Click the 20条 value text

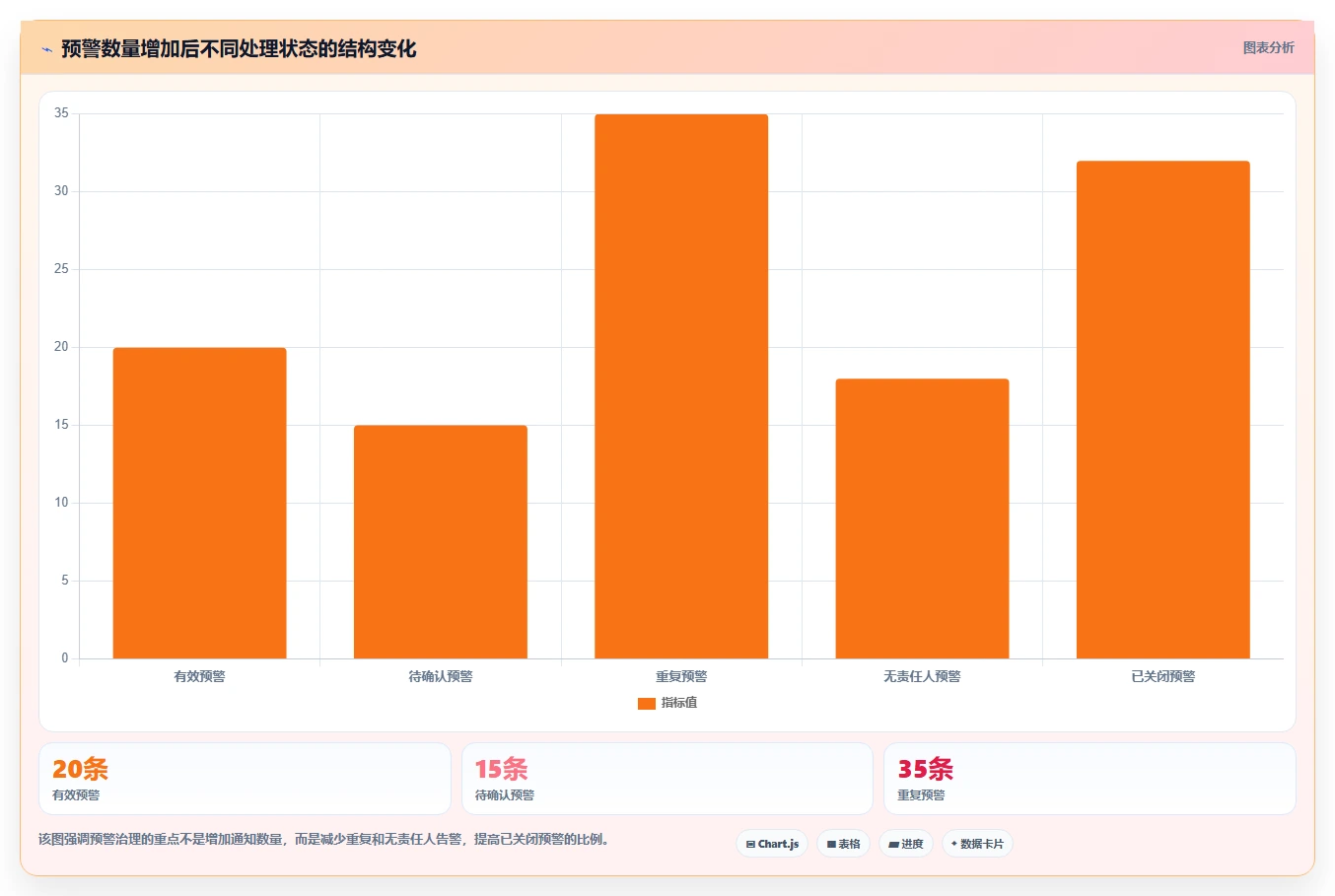pyautogui.click(x=80, y=769)
